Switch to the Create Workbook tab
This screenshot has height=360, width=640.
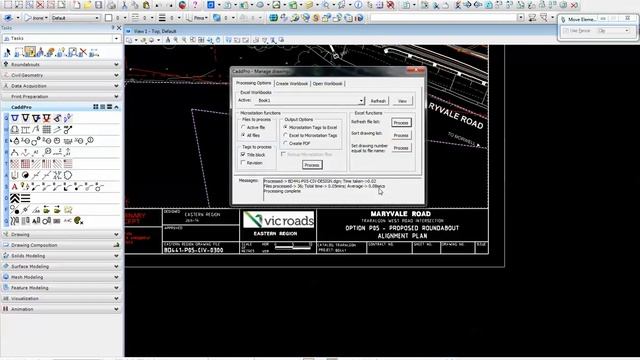[x=292, y=83]
